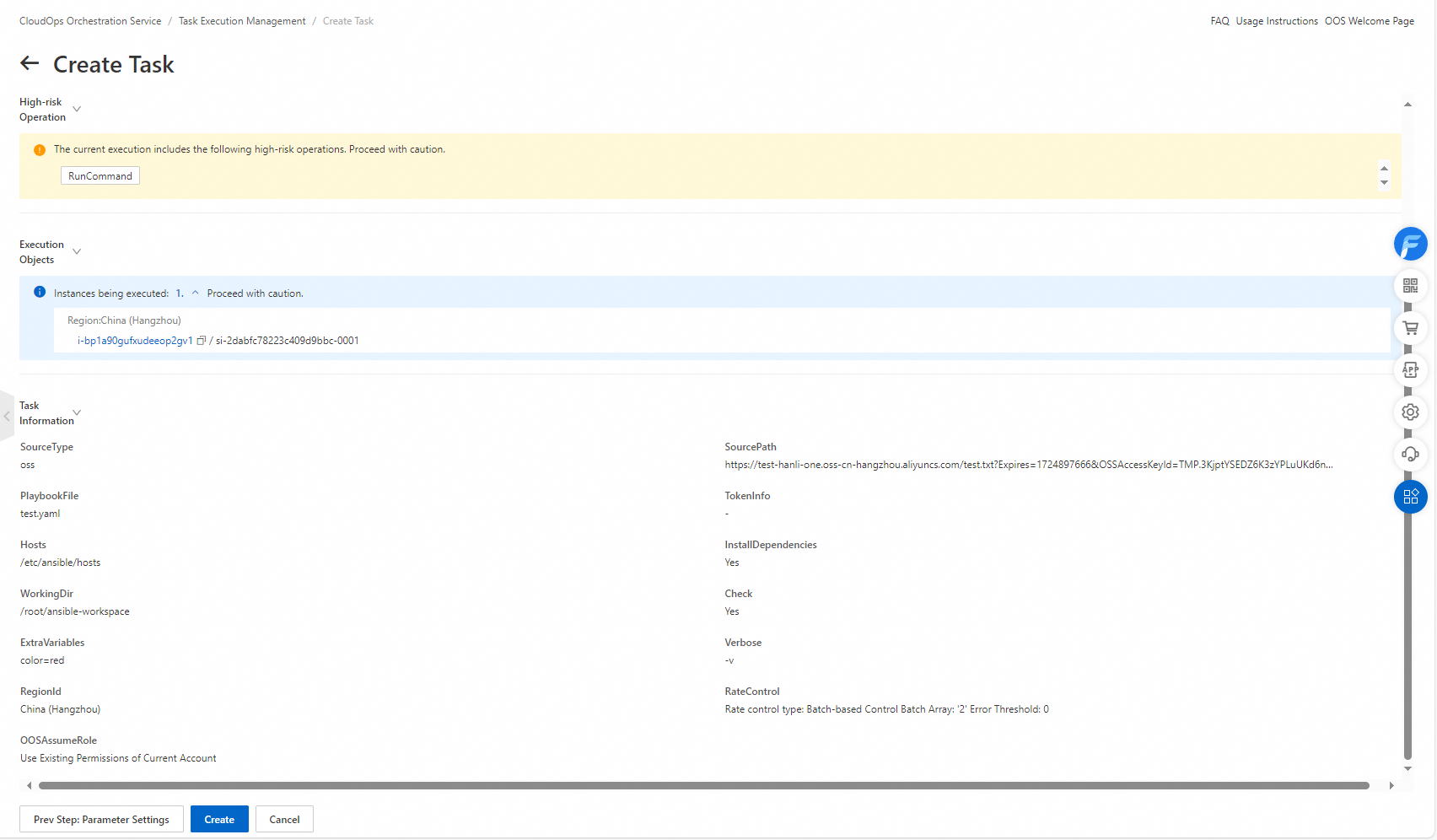Image resolution: width=1437 pixels, height=840 pixels.
Task: Click the si-2dabfc78223c409d9bbc-0001 text
Action: click(x=288, y=341)
